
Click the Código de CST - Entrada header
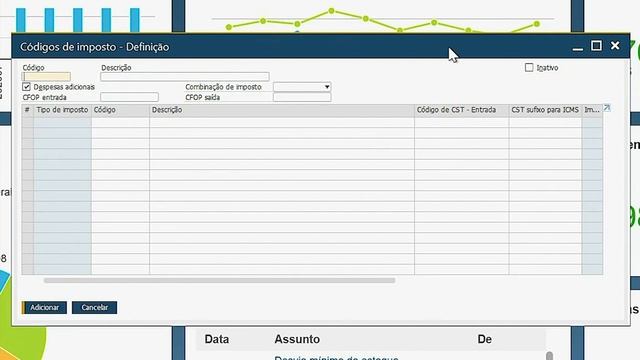(x=462, y=110)
